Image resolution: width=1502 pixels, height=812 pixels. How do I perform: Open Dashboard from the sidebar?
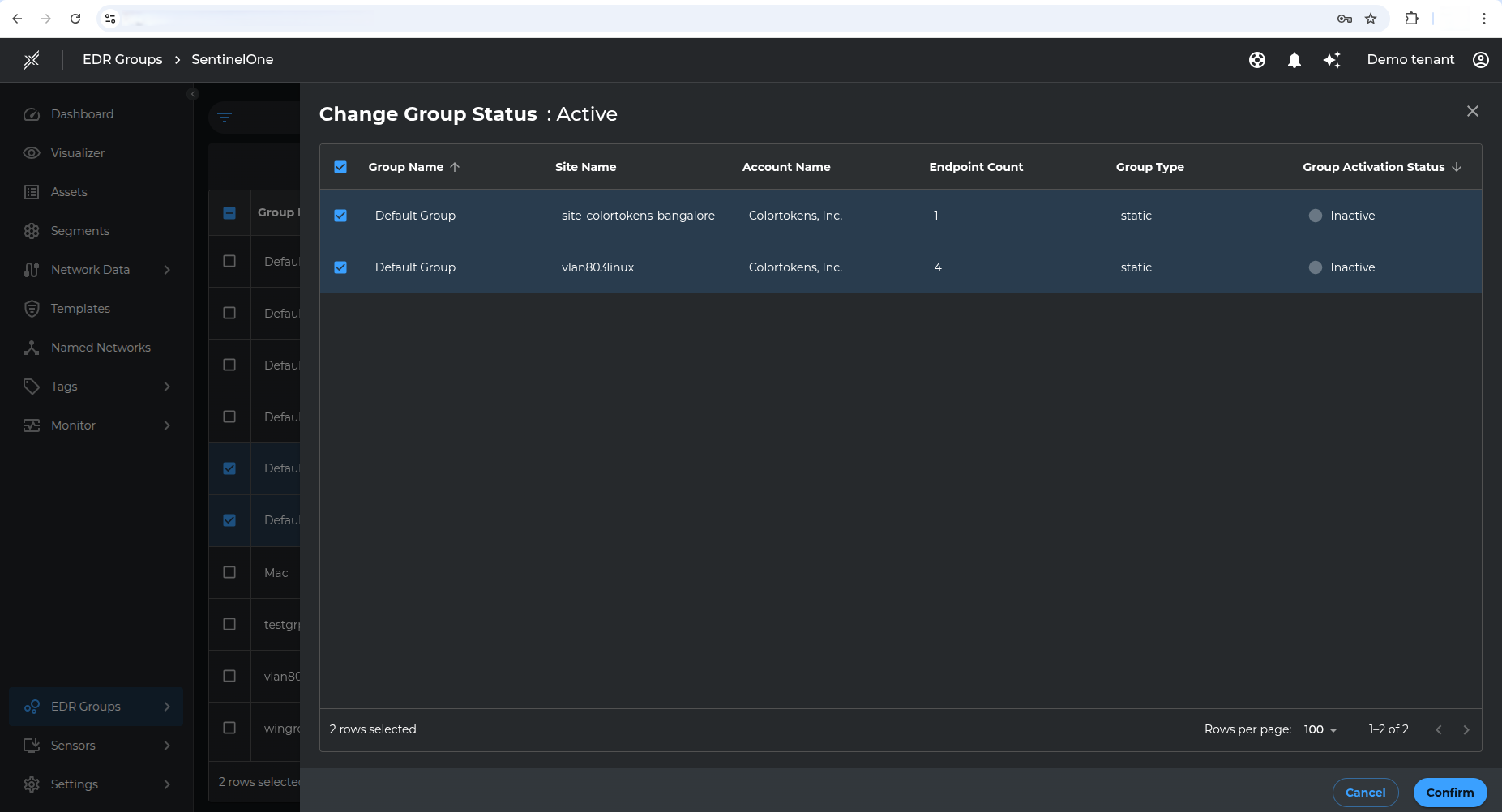(82, 114)
